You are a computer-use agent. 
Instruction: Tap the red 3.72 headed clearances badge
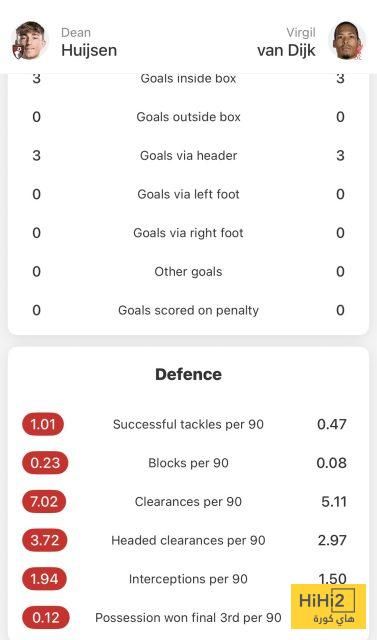[x=44, y=540]
